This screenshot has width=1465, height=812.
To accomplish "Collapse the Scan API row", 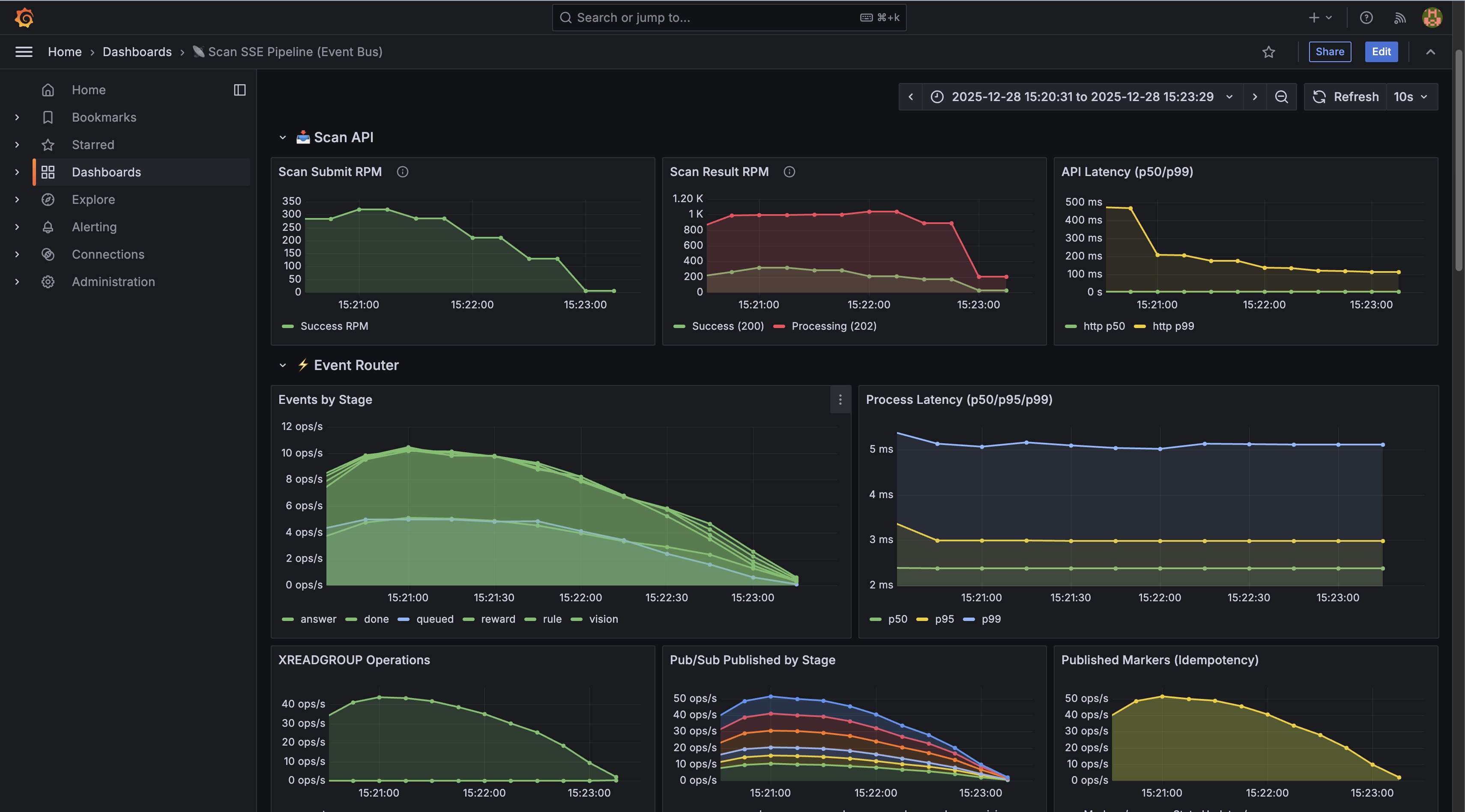I will pyautogui.click(x=283, y=137).
